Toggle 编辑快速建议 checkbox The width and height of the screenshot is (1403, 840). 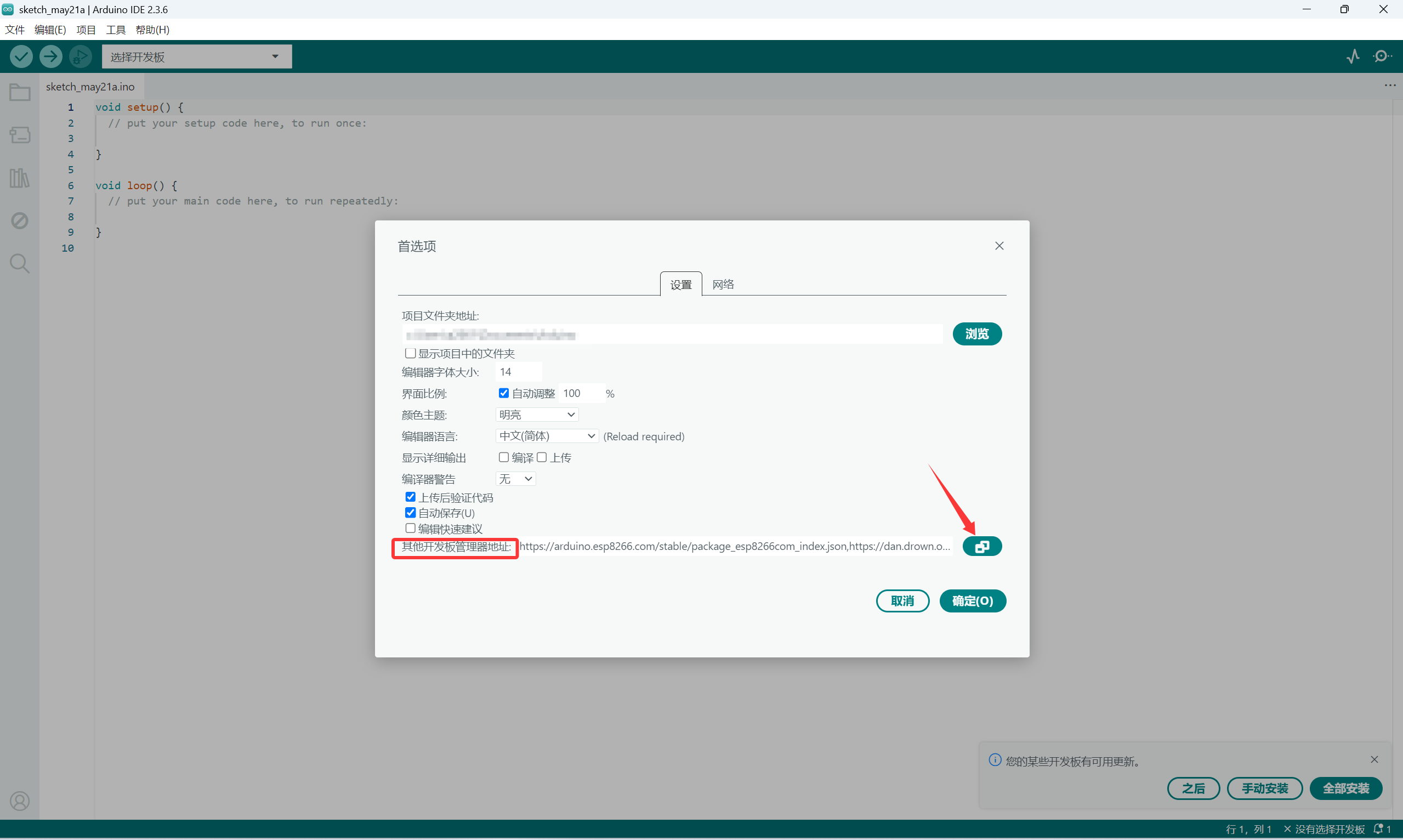point(410,528)
